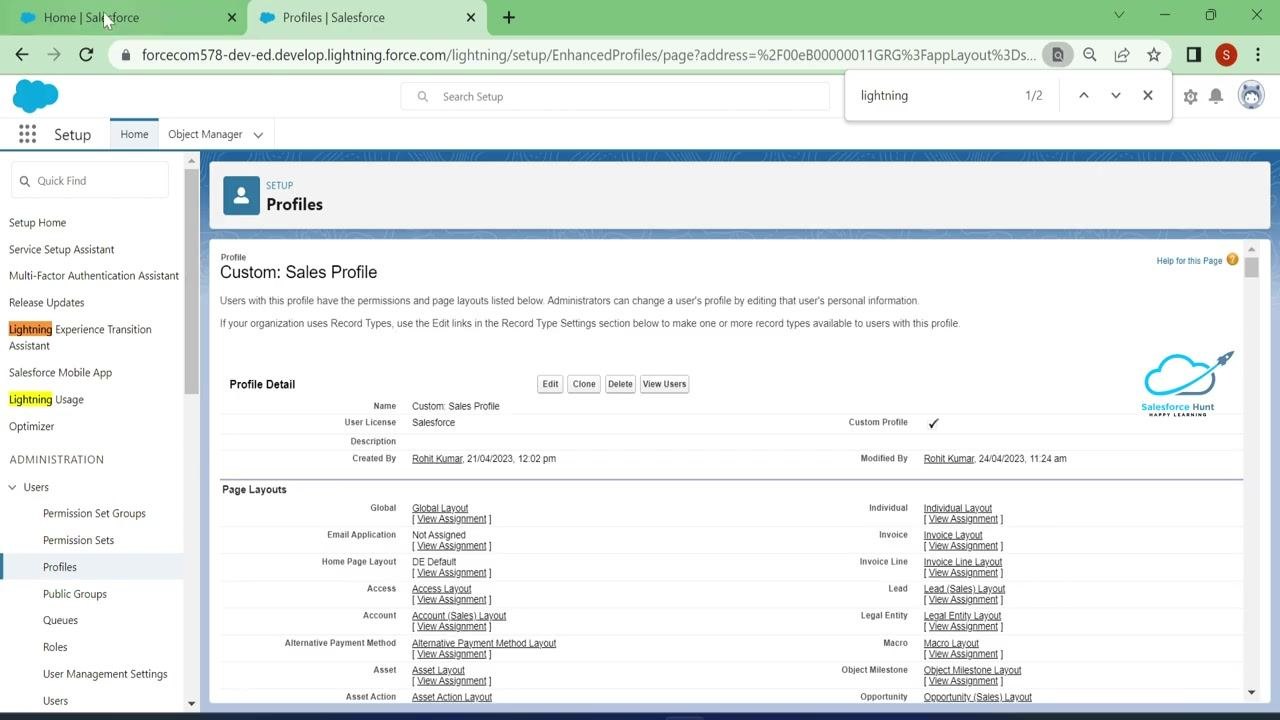Open Setup Home in sidebar
The width and height of the screenshot is (1280, 720).
tap(38, 222)
